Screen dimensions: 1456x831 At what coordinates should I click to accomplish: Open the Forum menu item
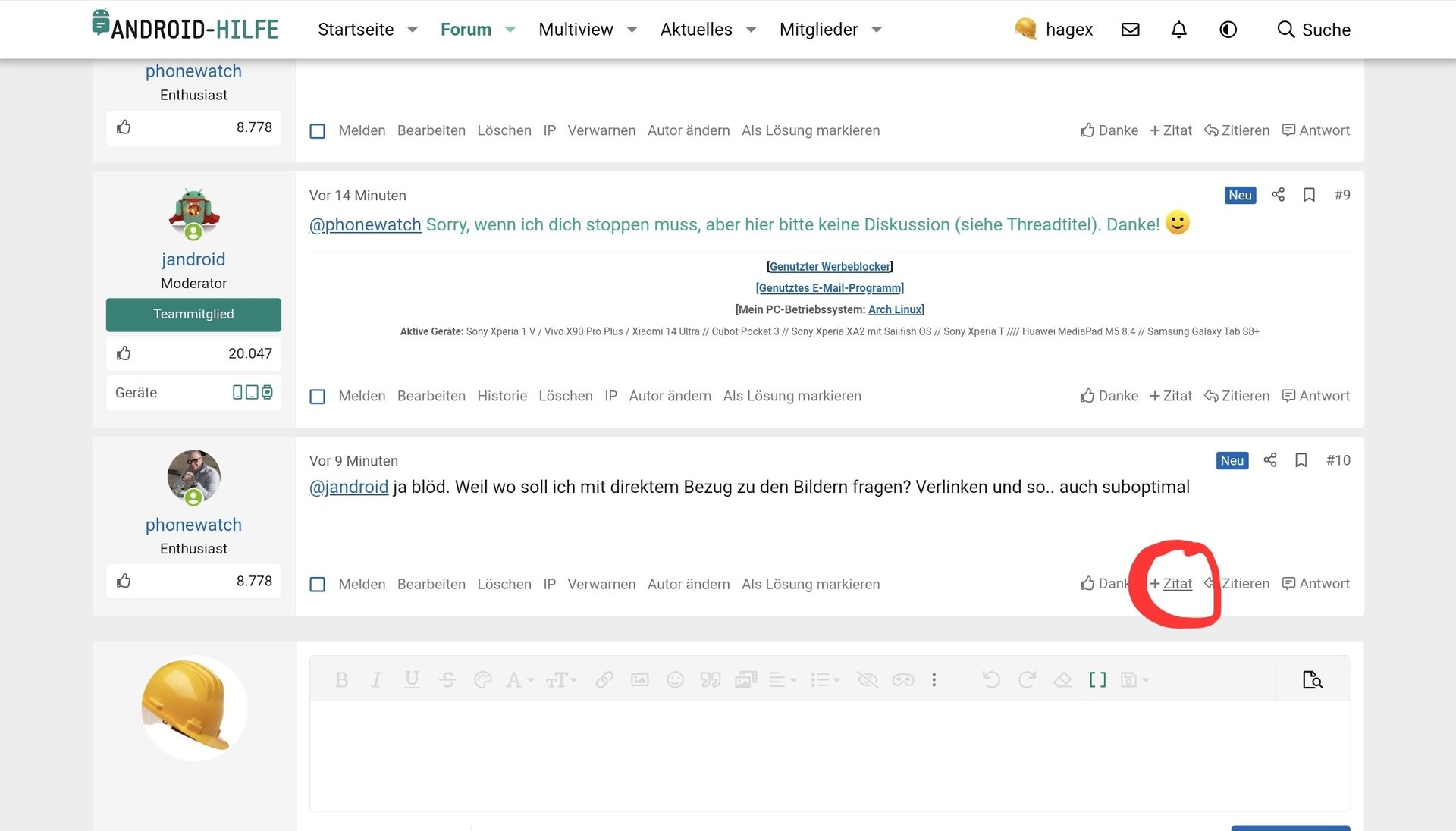466,30
